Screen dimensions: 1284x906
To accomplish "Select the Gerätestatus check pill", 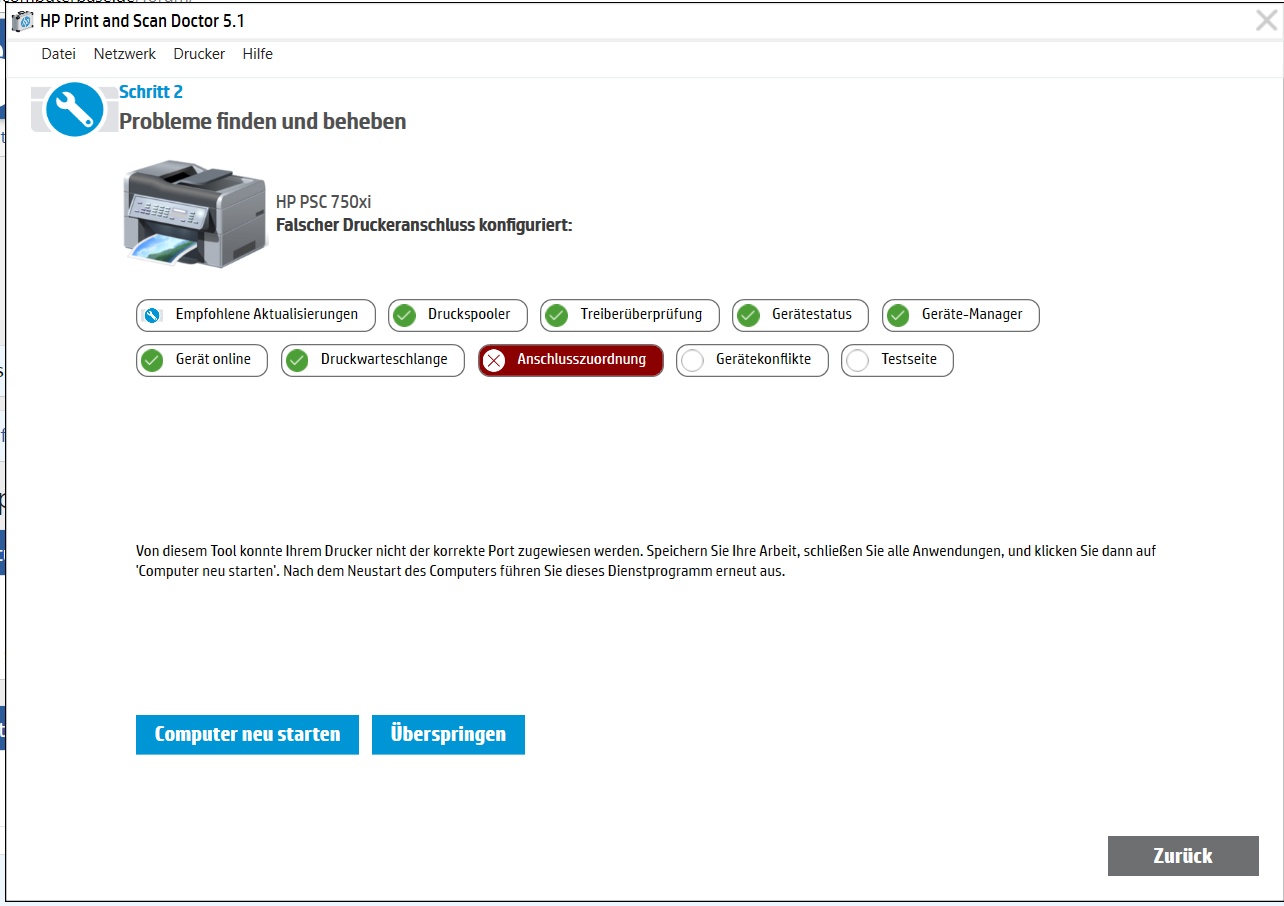I will (x=800, y=315).
